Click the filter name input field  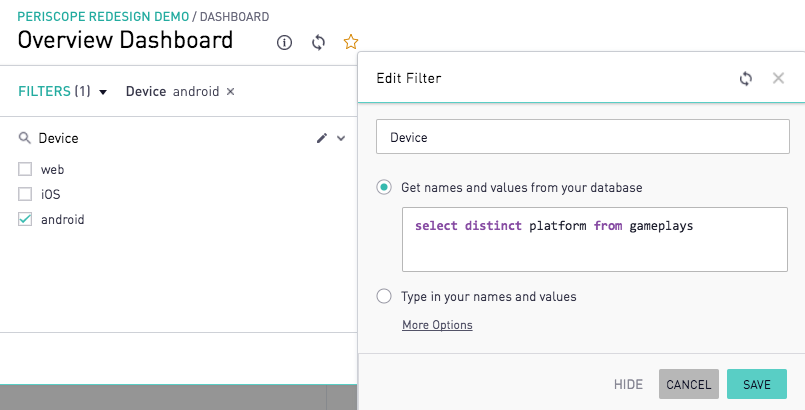pyautogui.click(x=583, y=136)
